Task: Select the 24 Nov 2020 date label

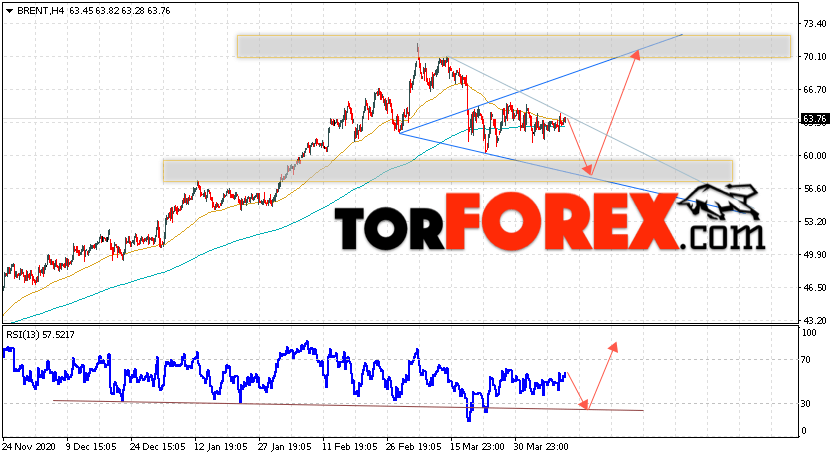Action: (x=29, y=446)
